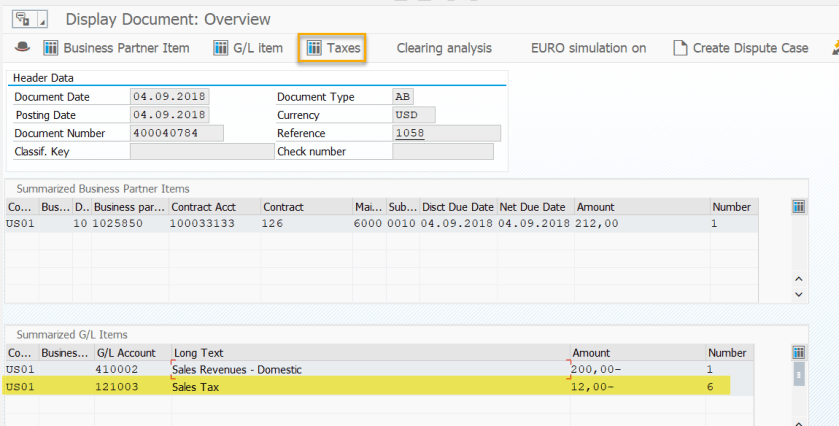Click the Document Number field
Viewport: 839px width, 426px height.
point(177,133)
